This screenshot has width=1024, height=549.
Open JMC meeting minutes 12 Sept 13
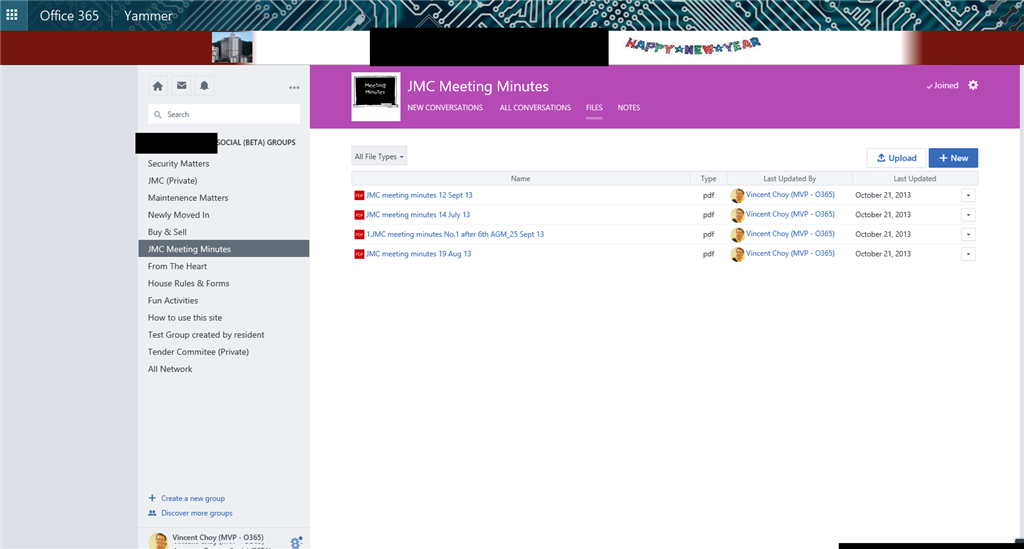[419, 195]
